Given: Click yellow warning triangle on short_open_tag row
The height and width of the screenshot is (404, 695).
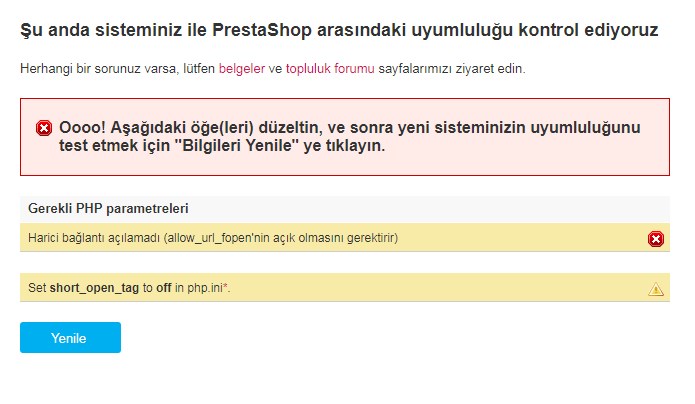Looking at the screenshot, I should [656, 289].
